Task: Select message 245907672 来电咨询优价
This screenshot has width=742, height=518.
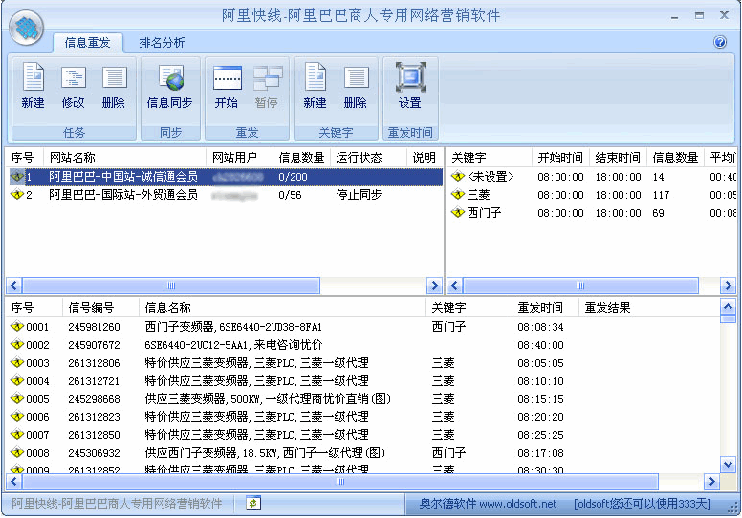Action: coord(363,344)
